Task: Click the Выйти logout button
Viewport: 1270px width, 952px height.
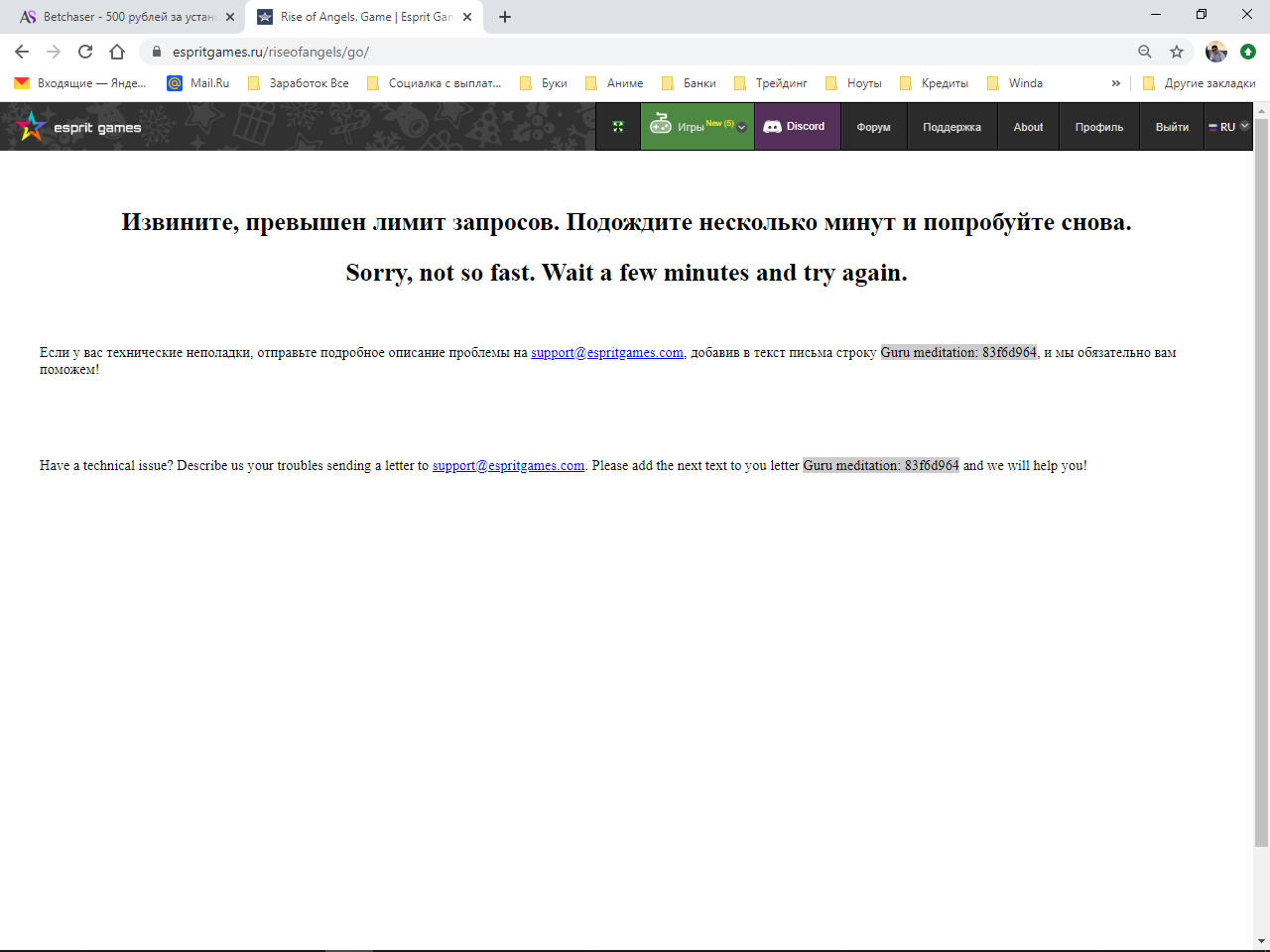Action: pos(1172,127)
